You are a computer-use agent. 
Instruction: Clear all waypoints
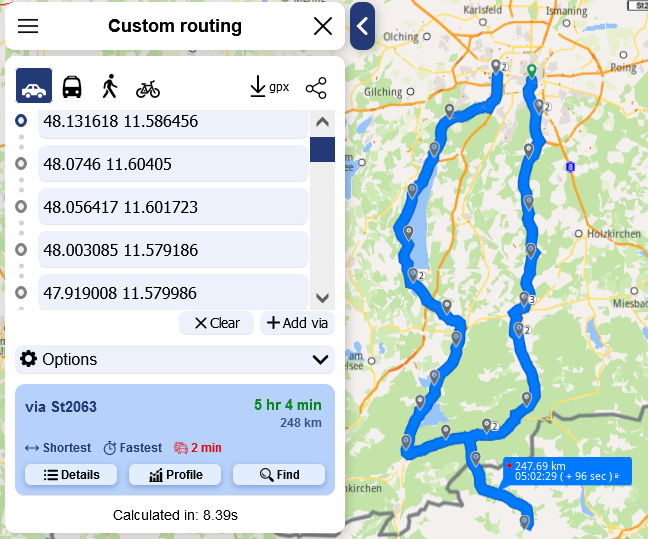pos(217,323)
